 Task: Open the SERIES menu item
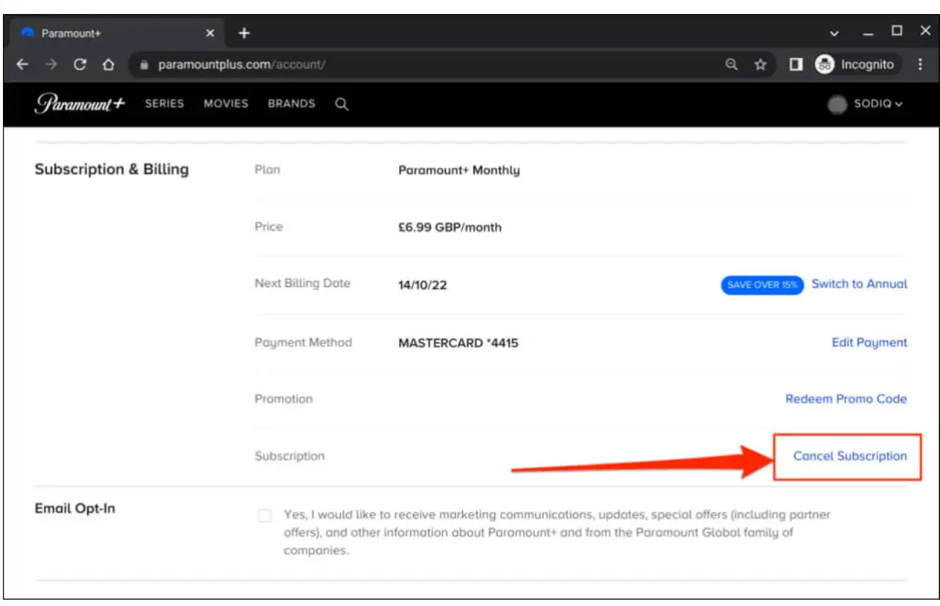[x=164, y=104]
